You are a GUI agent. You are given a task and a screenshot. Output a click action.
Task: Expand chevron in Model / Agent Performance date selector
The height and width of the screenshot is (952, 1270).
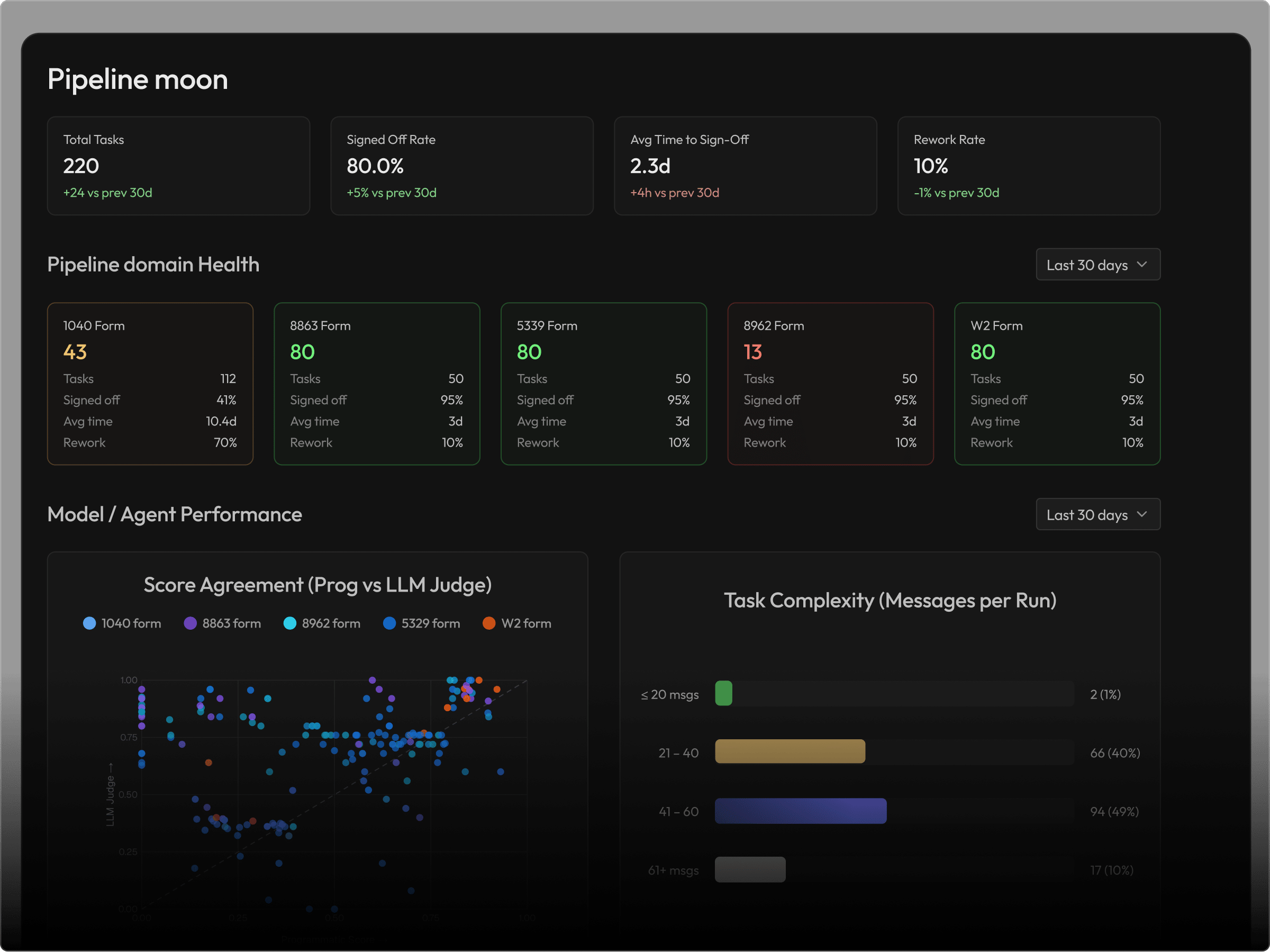(x=1141, y=514)
